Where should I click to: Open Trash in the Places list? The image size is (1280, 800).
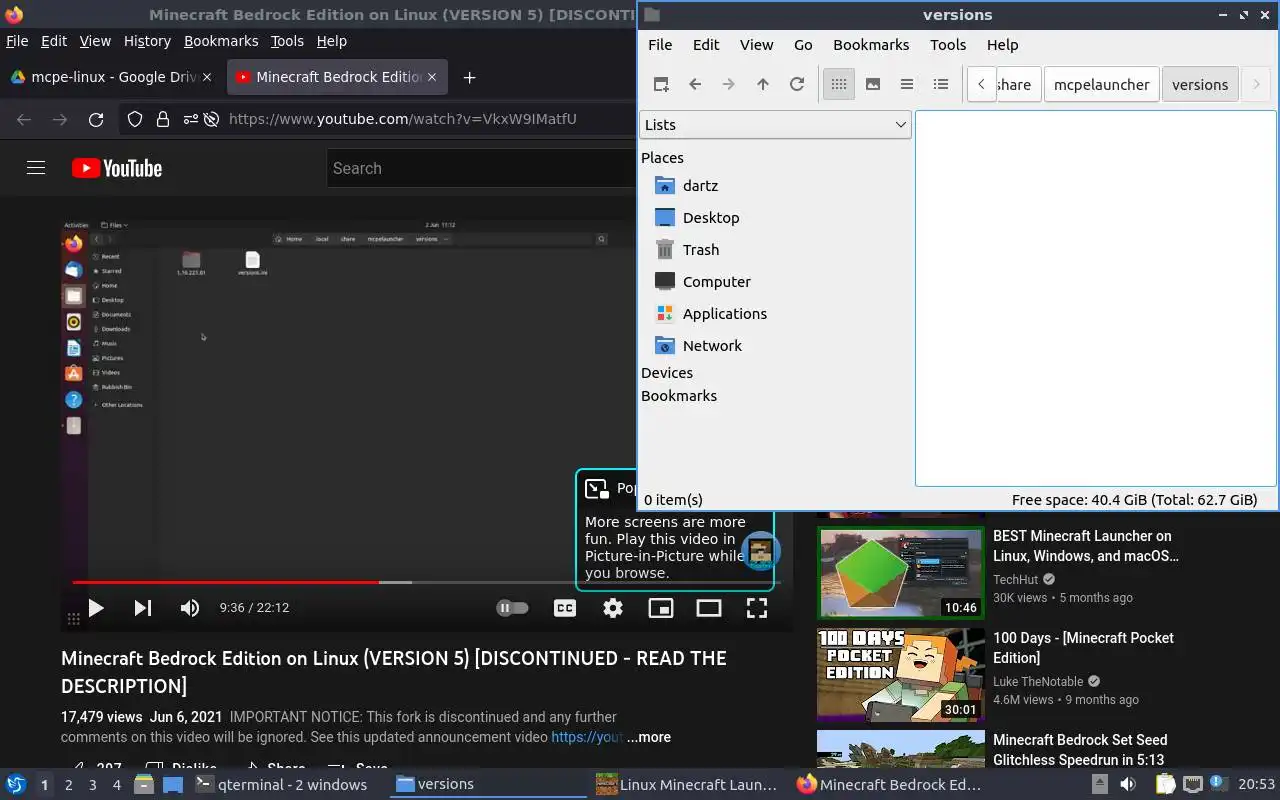click(701, 249)
